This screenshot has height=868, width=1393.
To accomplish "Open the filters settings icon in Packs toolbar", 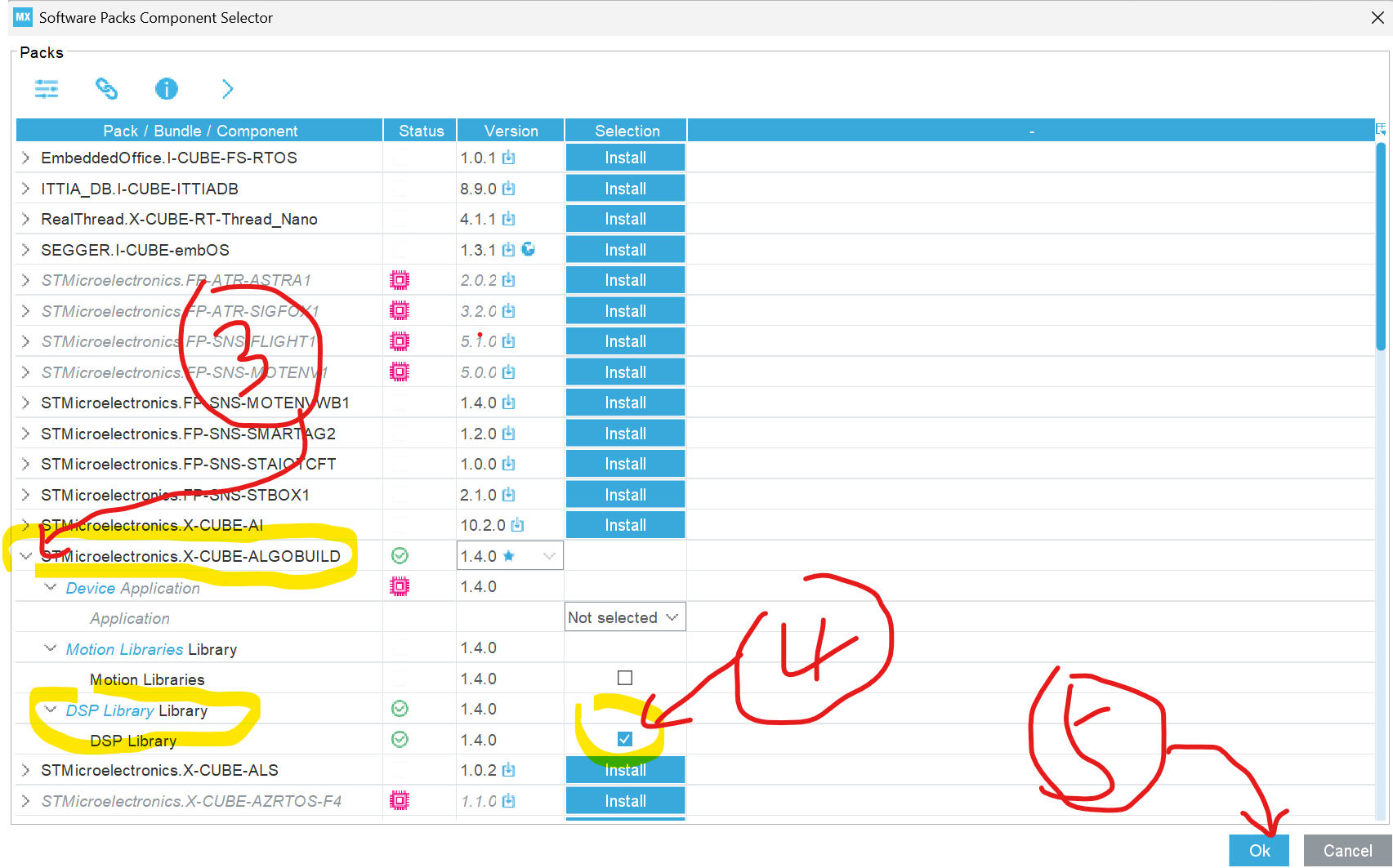I will click(47, 88).
